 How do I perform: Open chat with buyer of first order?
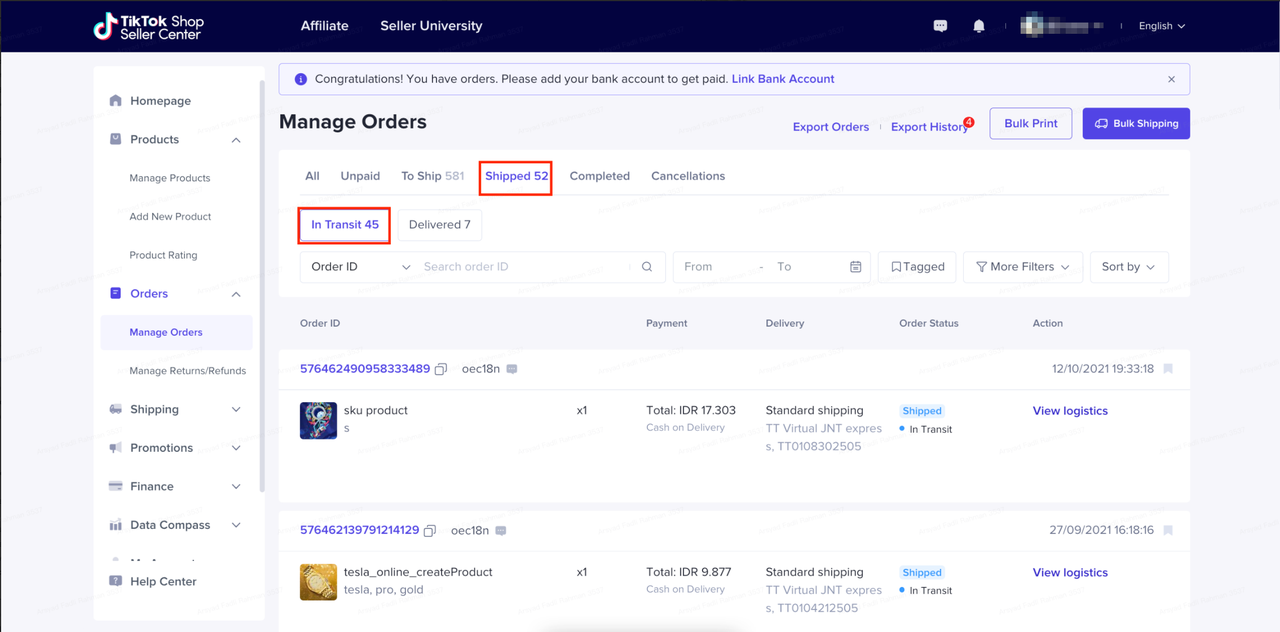point(512,369)
